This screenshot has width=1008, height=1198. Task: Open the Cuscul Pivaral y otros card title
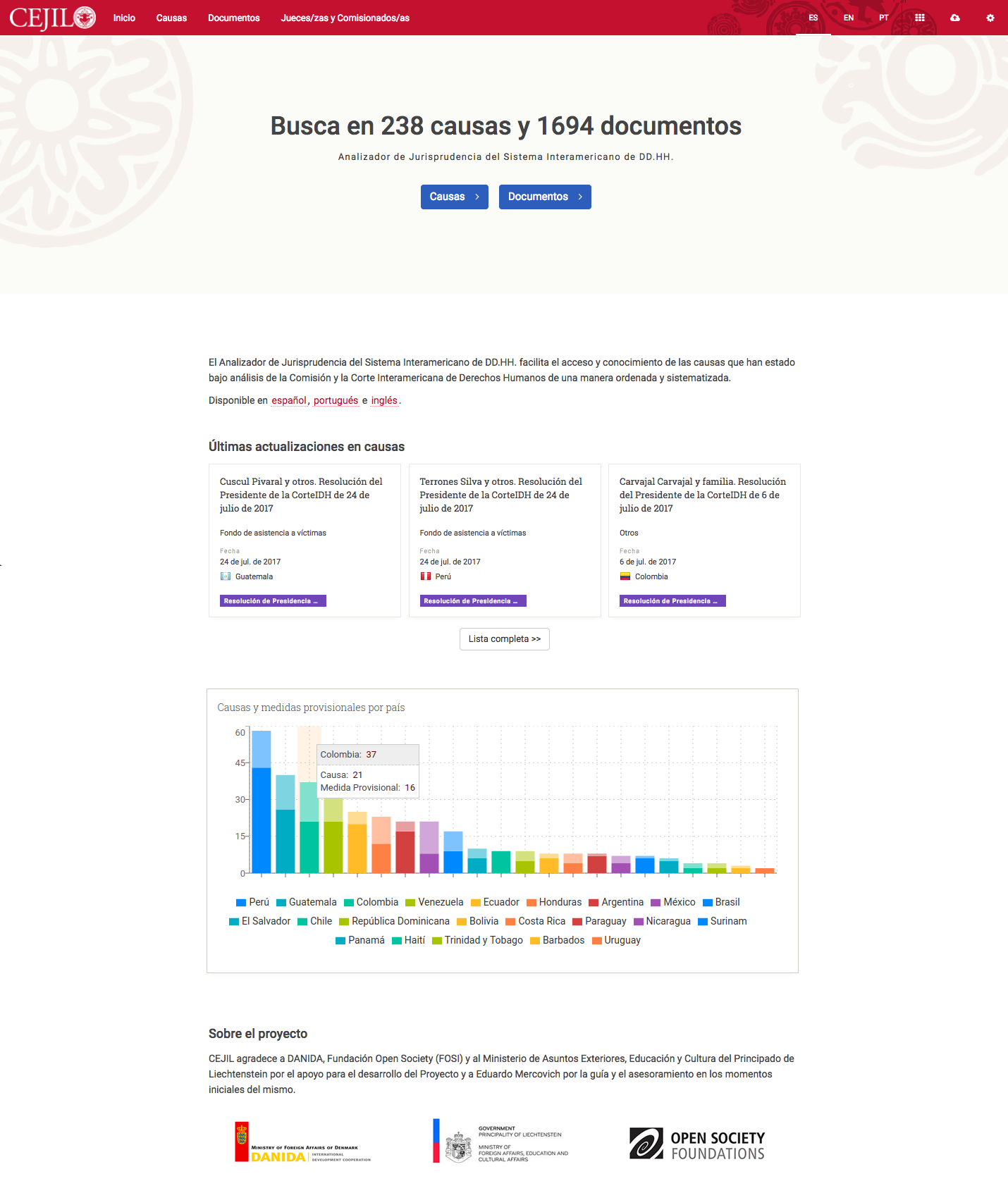(301, 495)
